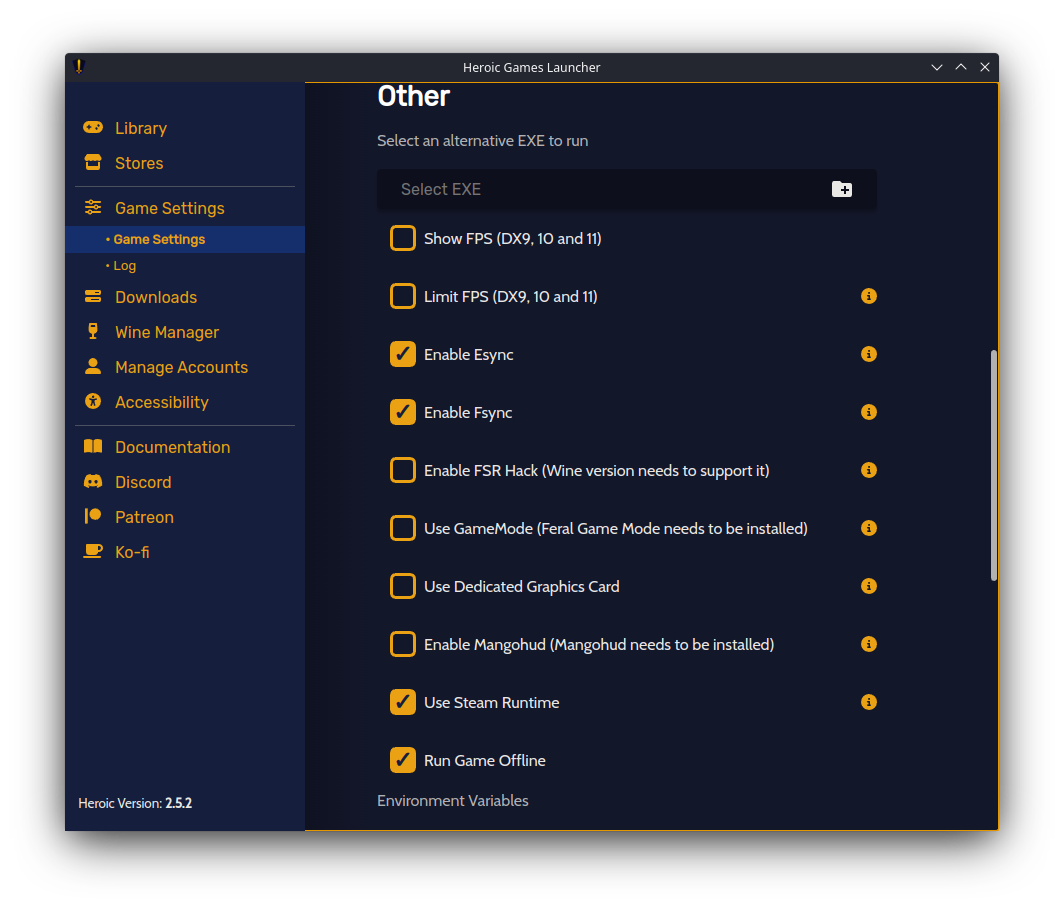Close the Heroic Games Launcher window
The height and width of the screenshot is (908, 1064).
pyautogui.click(x=985, y=67)
